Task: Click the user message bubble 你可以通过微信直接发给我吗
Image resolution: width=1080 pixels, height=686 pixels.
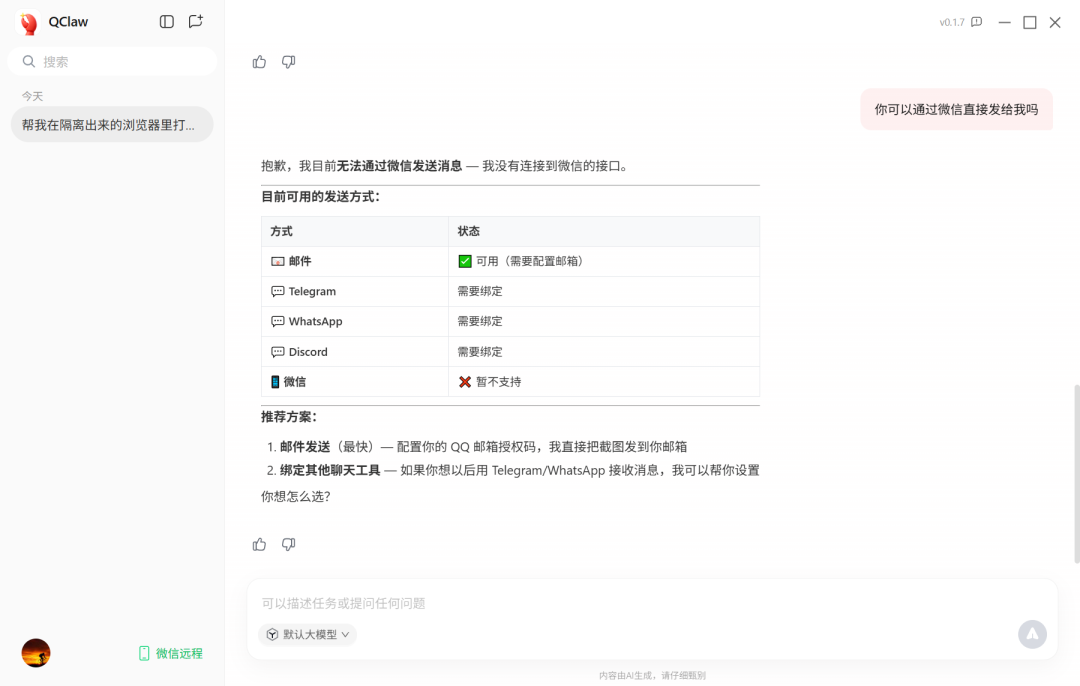Action: (x=956, y=108)
